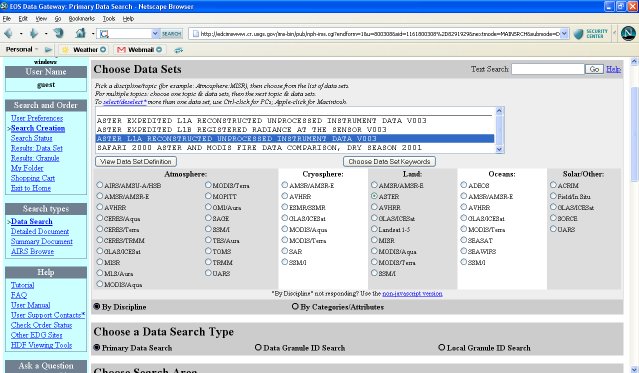Select the Land ASTER radio button
This screenshot has width=639, height=373.
point(374,196)
